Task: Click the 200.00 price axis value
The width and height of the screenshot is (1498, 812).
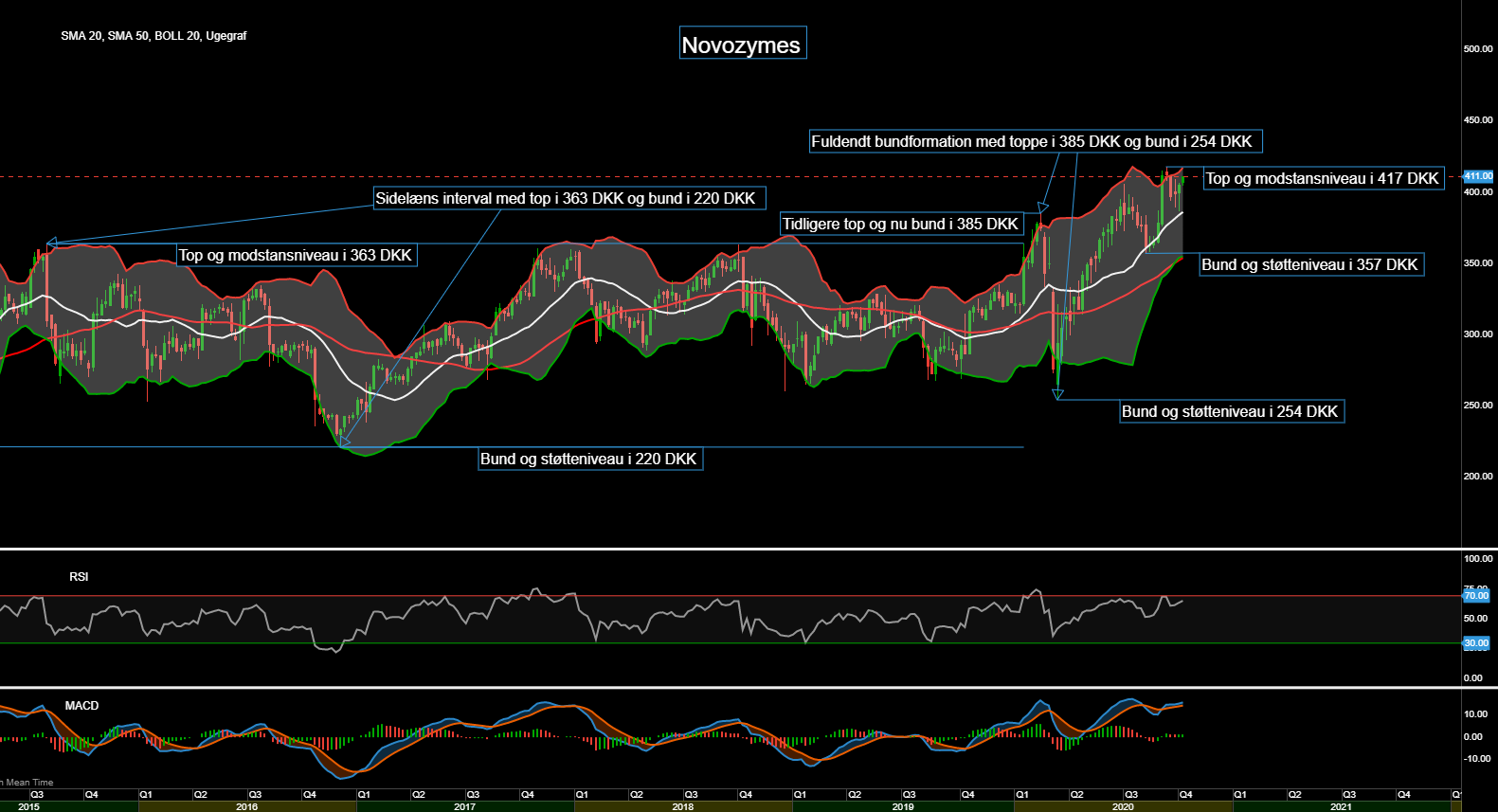Action: pos(1478,476)
